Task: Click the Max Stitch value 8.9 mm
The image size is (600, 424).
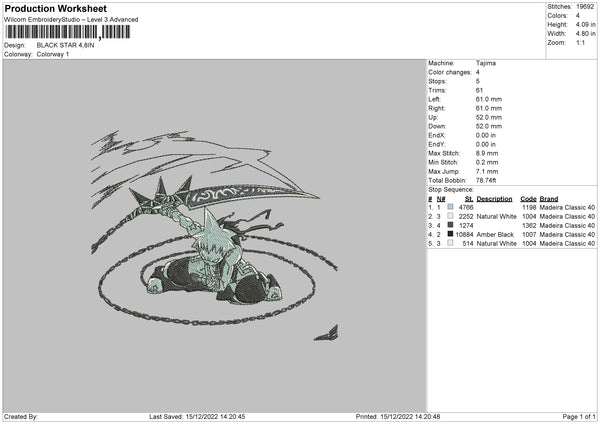Action: click(487, 153)
